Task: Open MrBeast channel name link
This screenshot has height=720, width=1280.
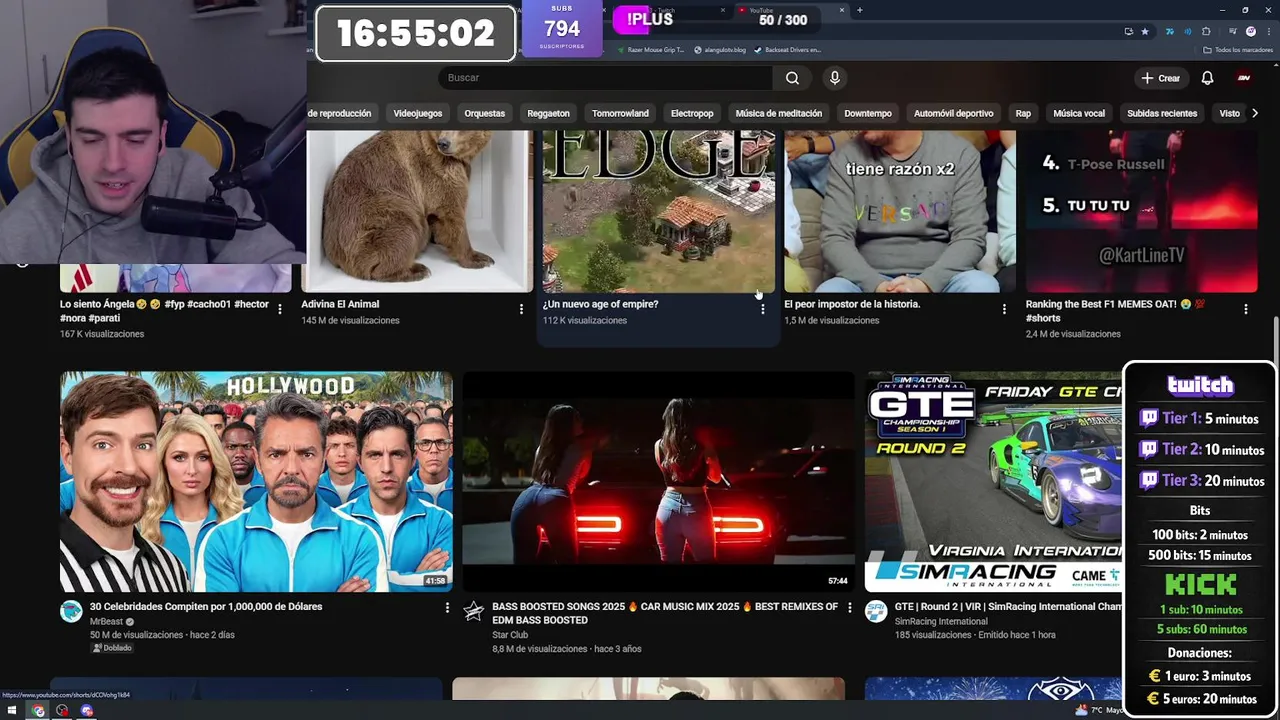Action: 106,621
